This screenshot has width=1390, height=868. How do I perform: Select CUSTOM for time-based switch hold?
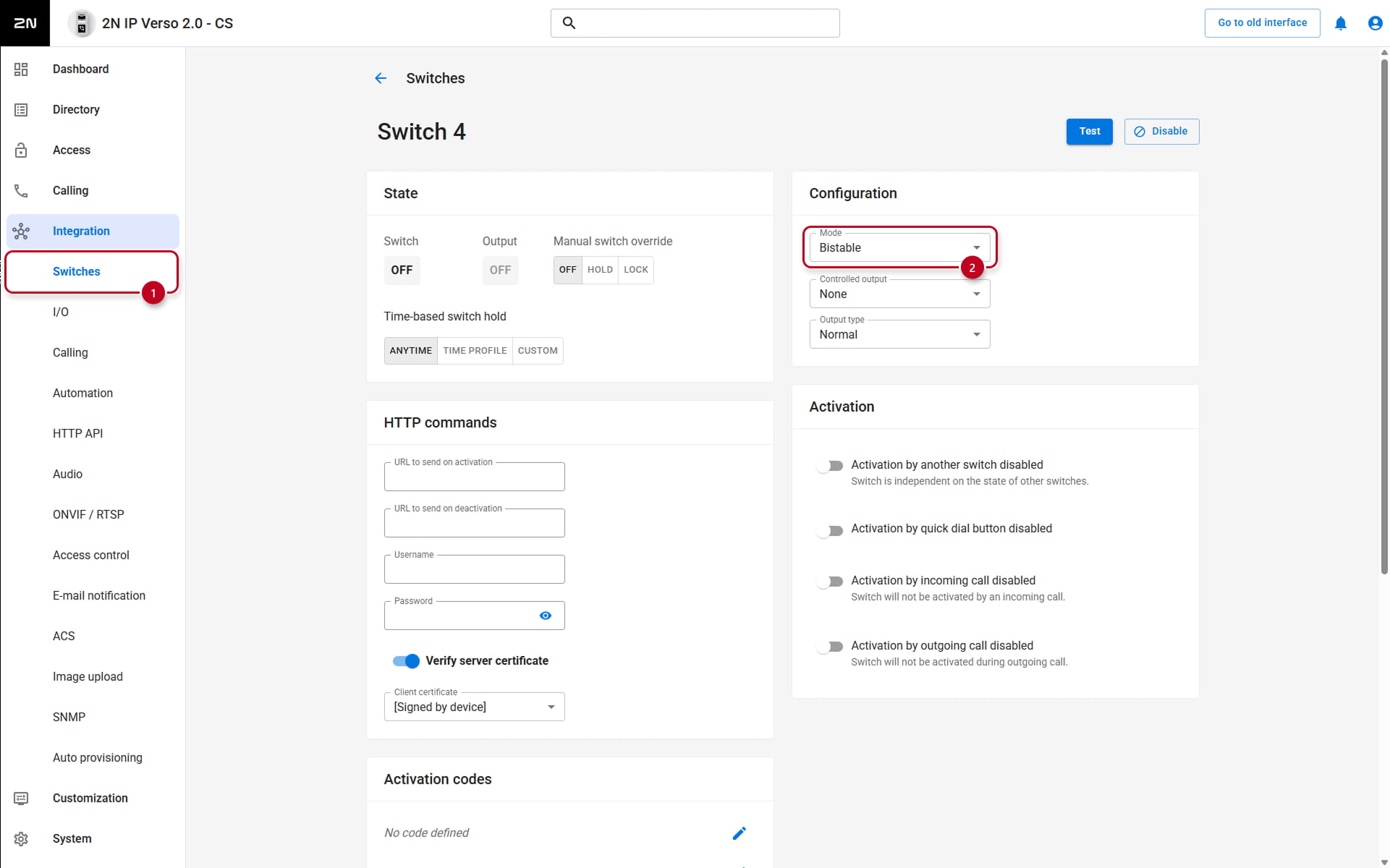(x=538, y=351)
